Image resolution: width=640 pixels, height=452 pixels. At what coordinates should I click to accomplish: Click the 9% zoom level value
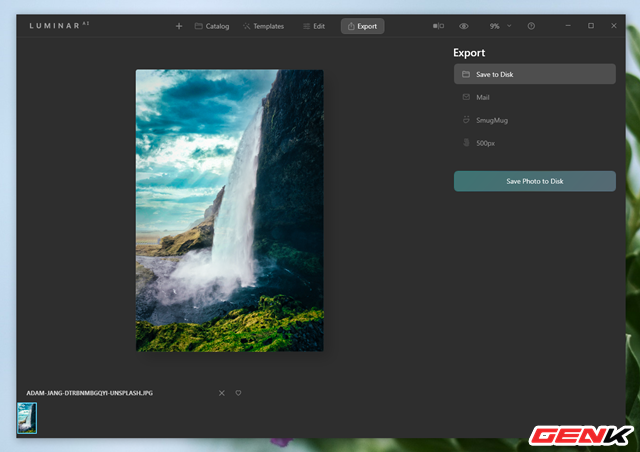494,26
